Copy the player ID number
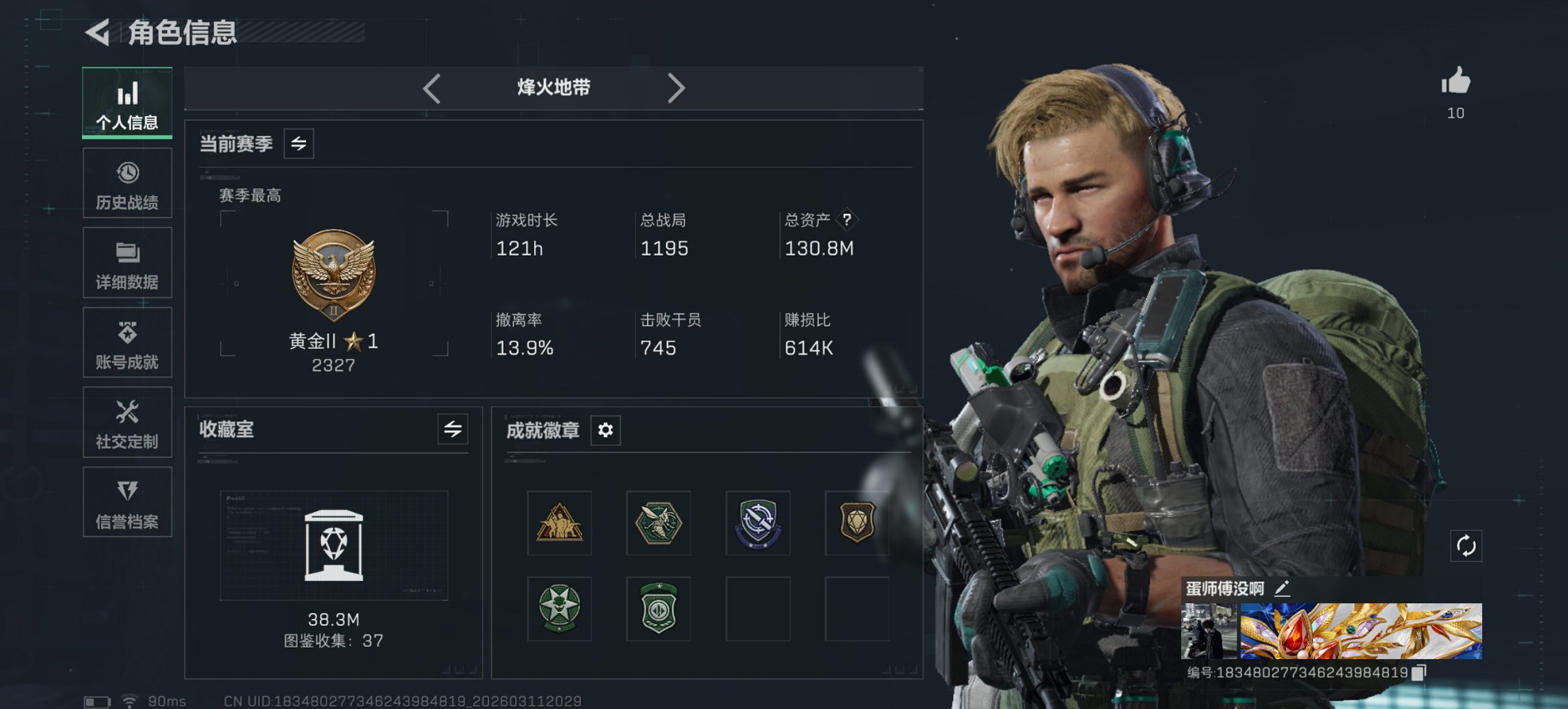This screenshot has width=1568, height=709. pos(1419,673)
